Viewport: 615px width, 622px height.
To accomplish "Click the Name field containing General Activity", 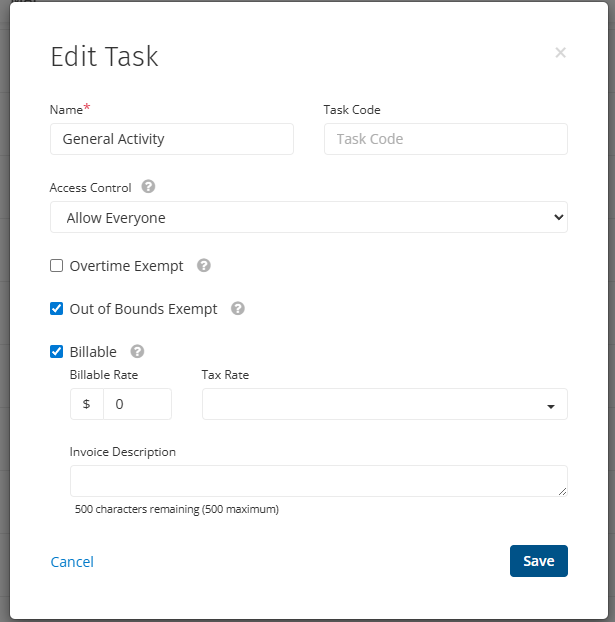I will [171, 139].
